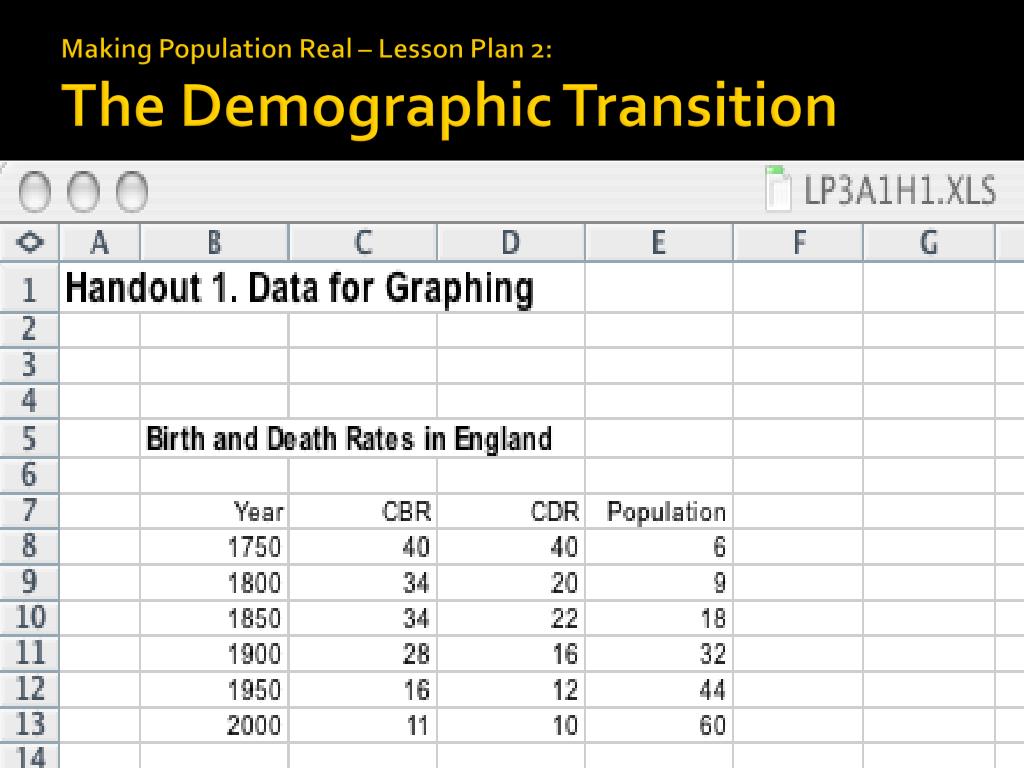Select row 12 header
The image size is (1024, 768).
pyautogui.click(x=29, y=689)
